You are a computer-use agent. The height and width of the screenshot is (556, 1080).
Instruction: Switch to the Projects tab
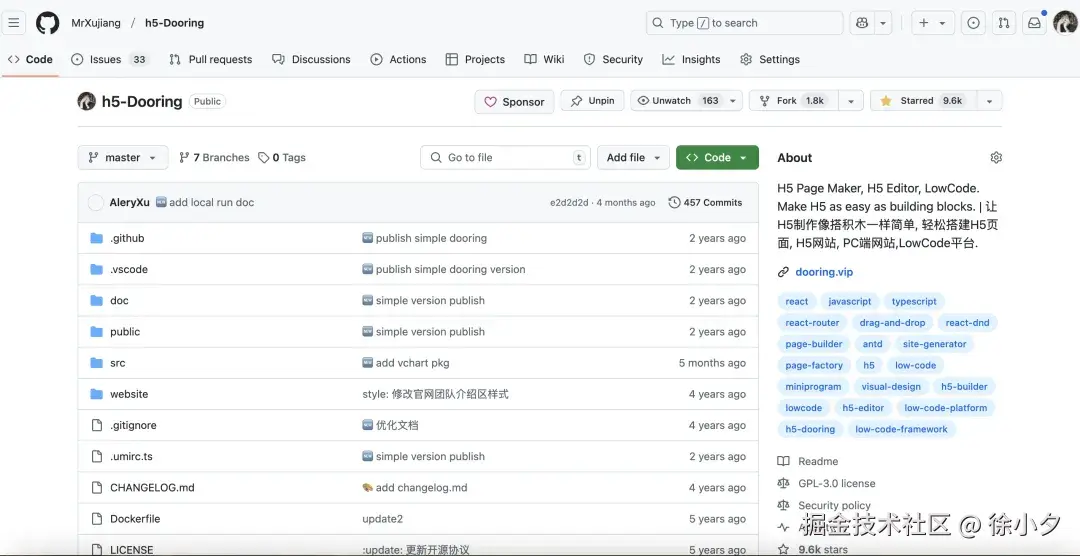pos(475,59)
